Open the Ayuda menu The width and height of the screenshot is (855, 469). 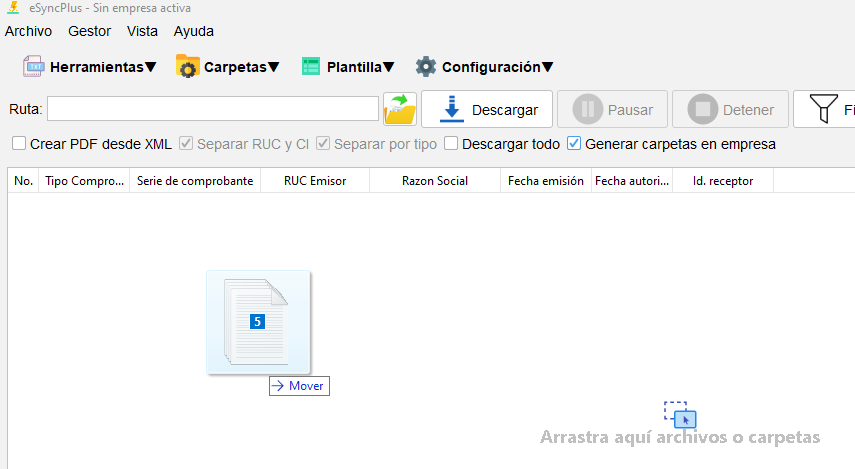tap(194, 31)
